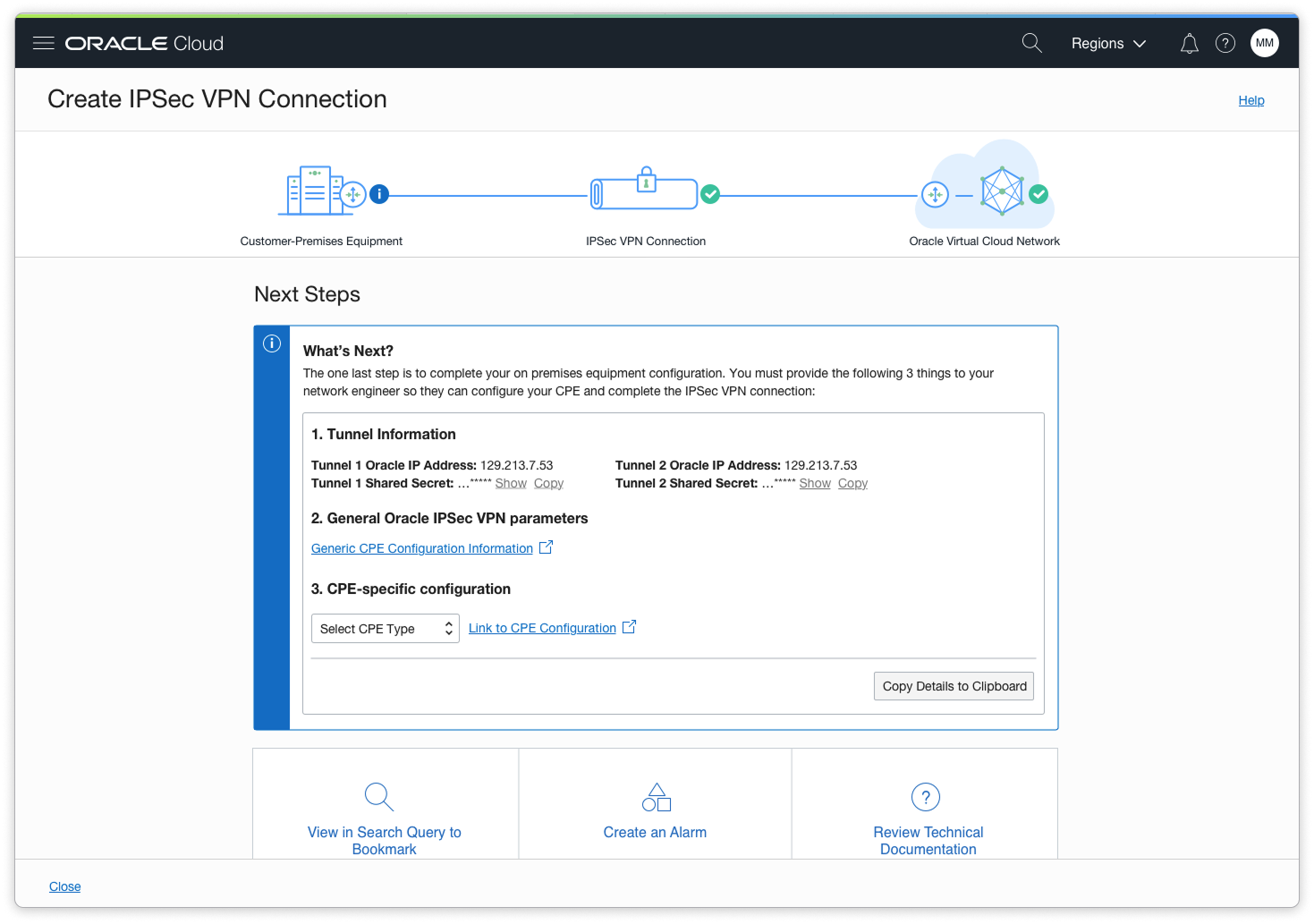
Task: Open the help question mark icon in header
Action: click(x=1225, y=43)
